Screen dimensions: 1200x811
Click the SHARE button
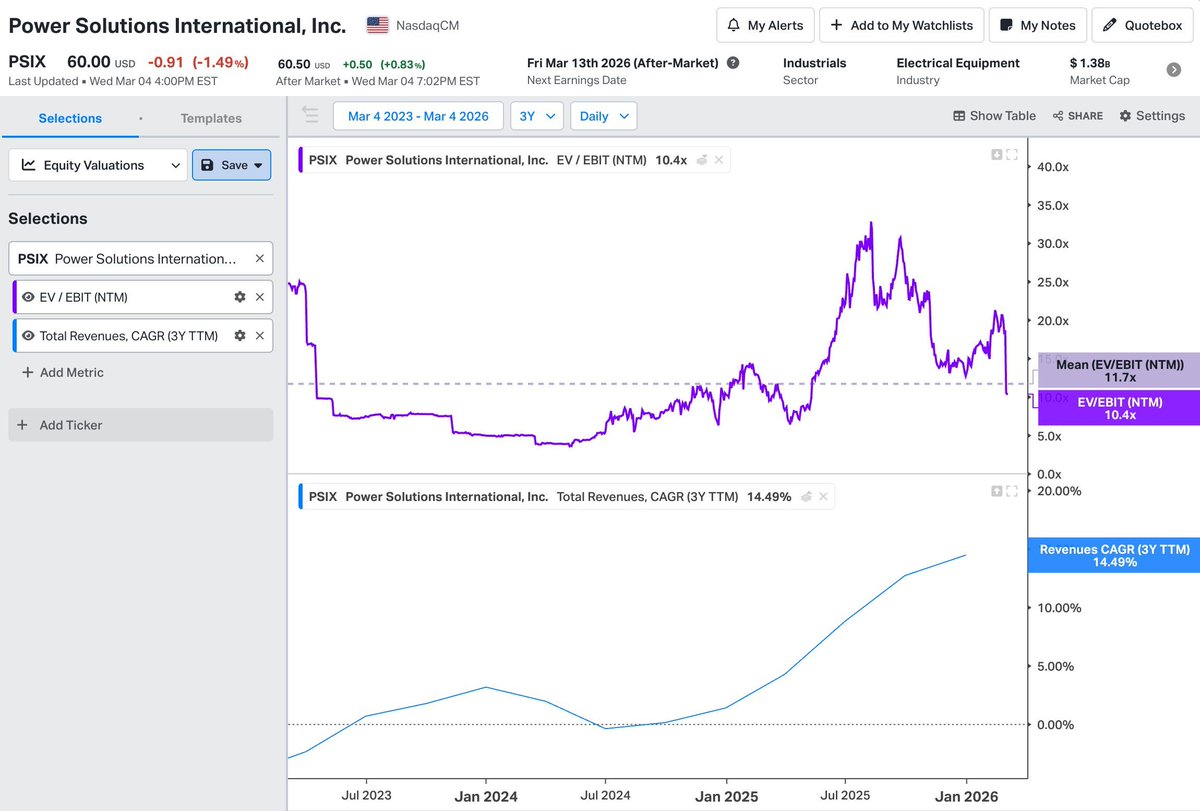(x=1077, y=116)
